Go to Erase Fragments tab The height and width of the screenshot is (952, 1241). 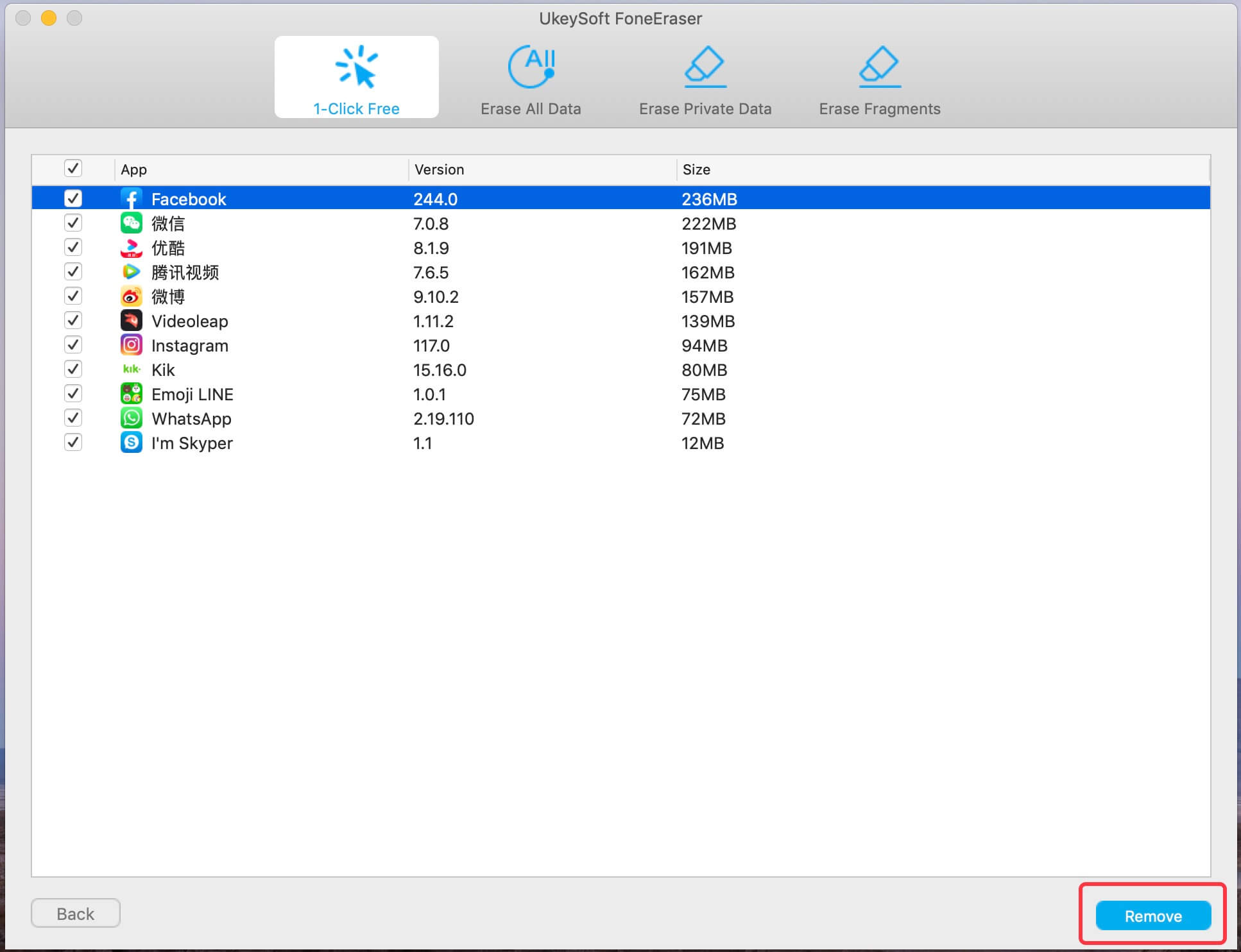click(879, 80)
